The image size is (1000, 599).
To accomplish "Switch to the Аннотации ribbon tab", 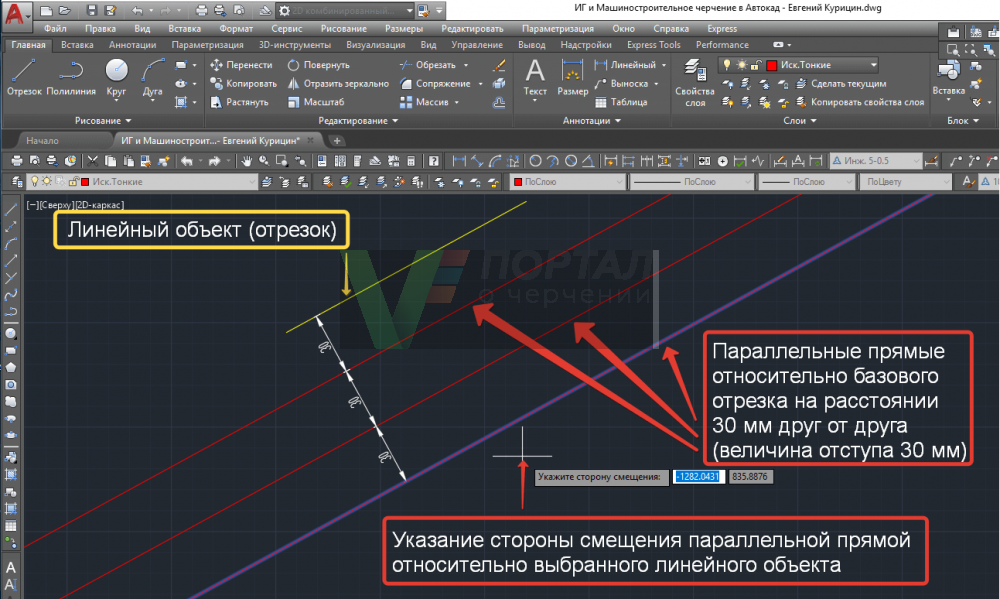I will coord(132,45).
